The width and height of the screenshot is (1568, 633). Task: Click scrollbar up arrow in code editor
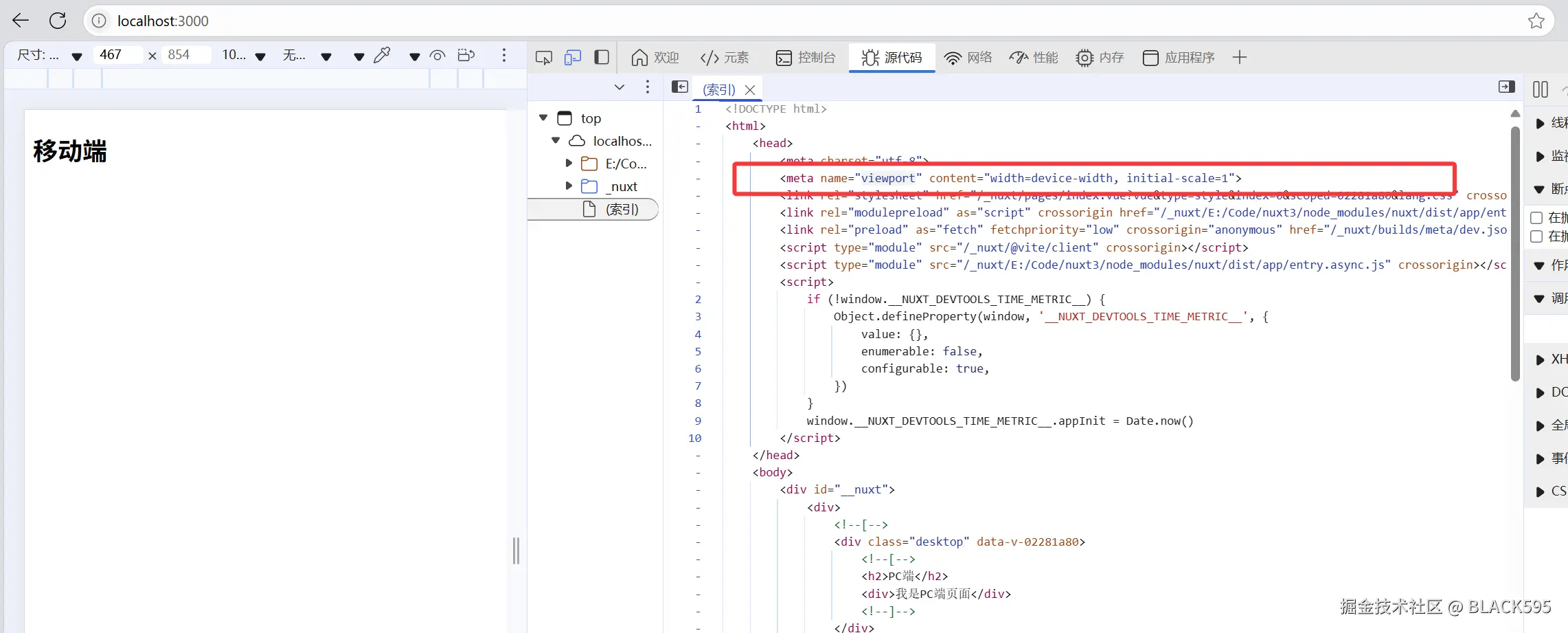pos(1515,113)
